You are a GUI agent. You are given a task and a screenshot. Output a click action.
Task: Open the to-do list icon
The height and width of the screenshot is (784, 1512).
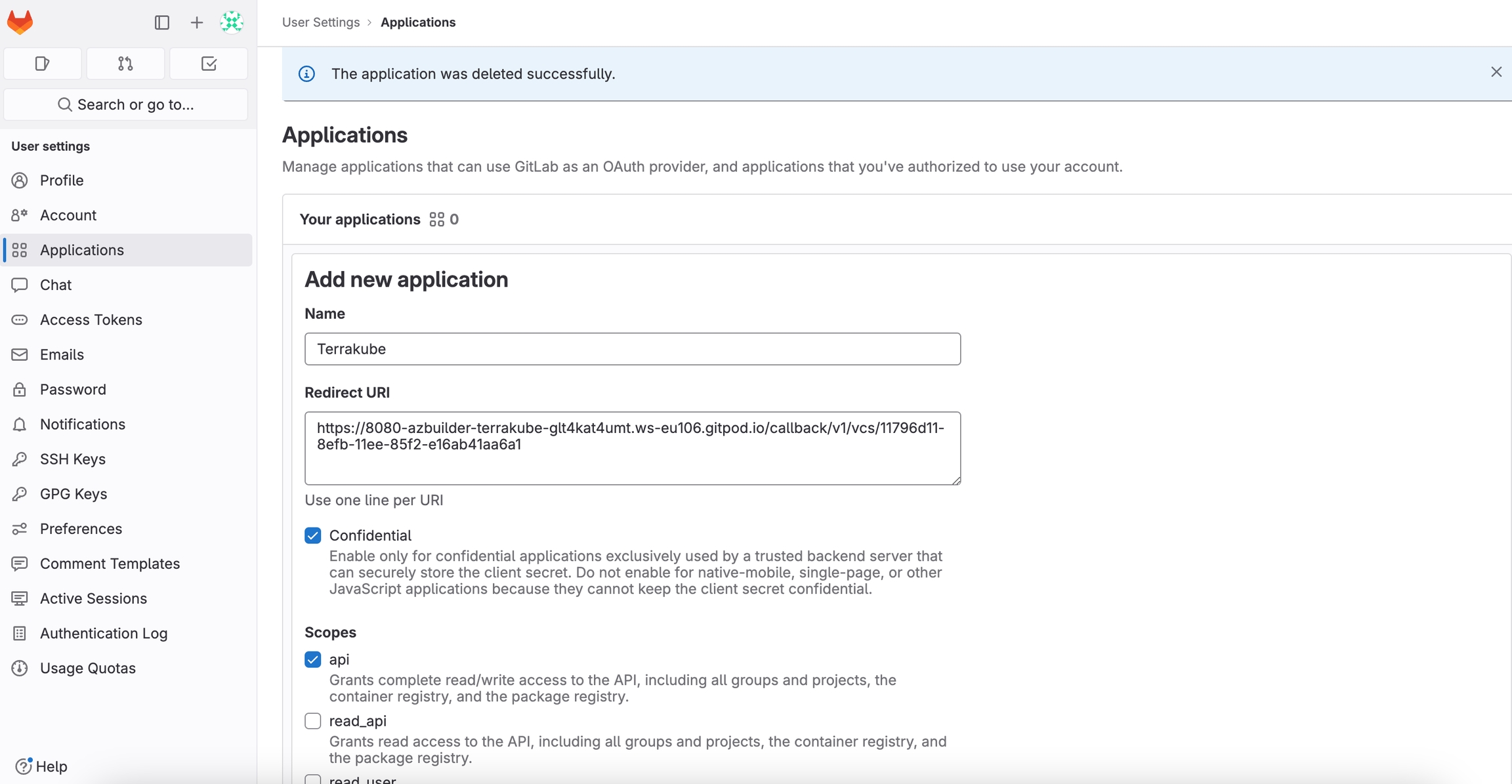click(x=209, y=64)
